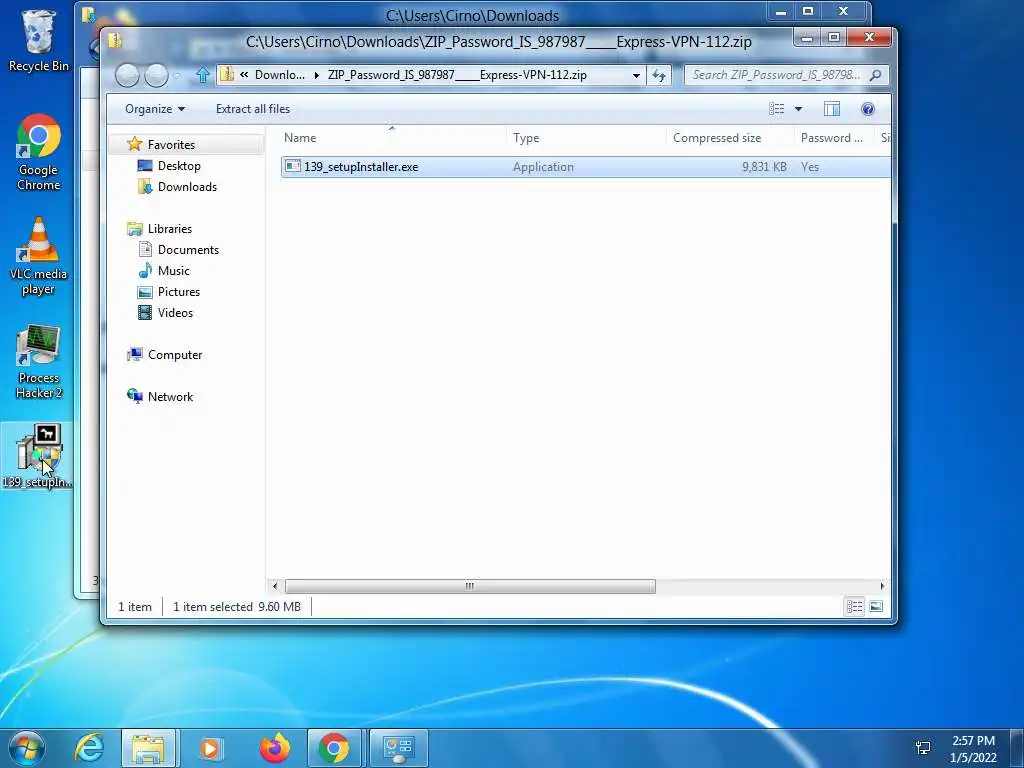Open Documents library

(x=188, y=249)
